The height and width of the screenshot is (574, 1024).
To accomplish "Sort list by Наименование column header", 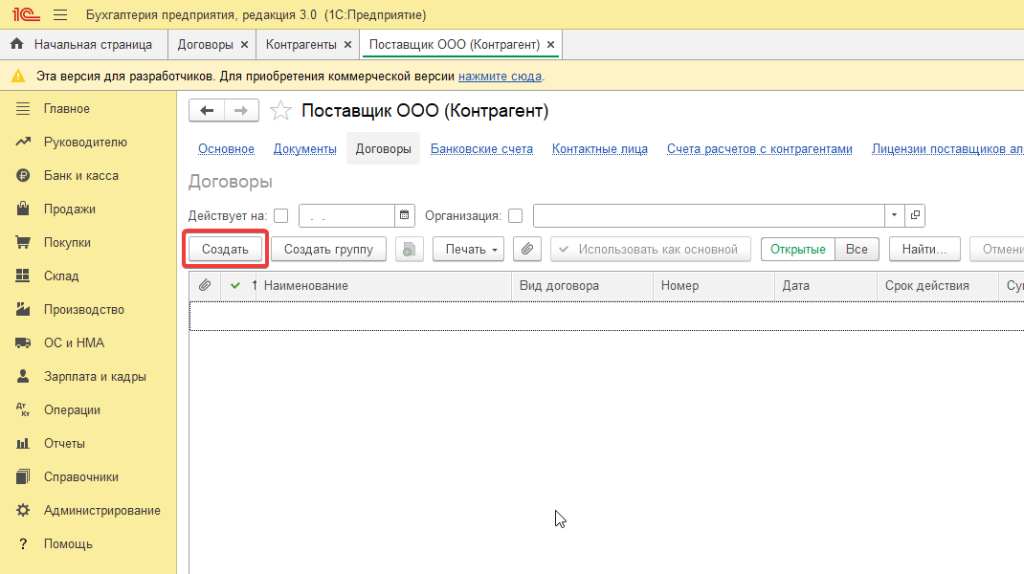I will (x=305, y=286).
